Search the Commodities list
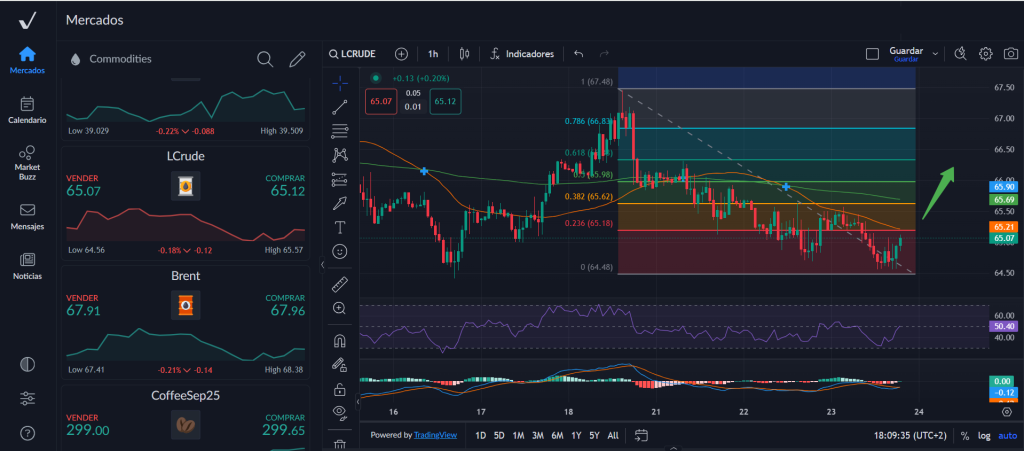Viewport: 1024px width, 451px height. click(x=264, y=59)
